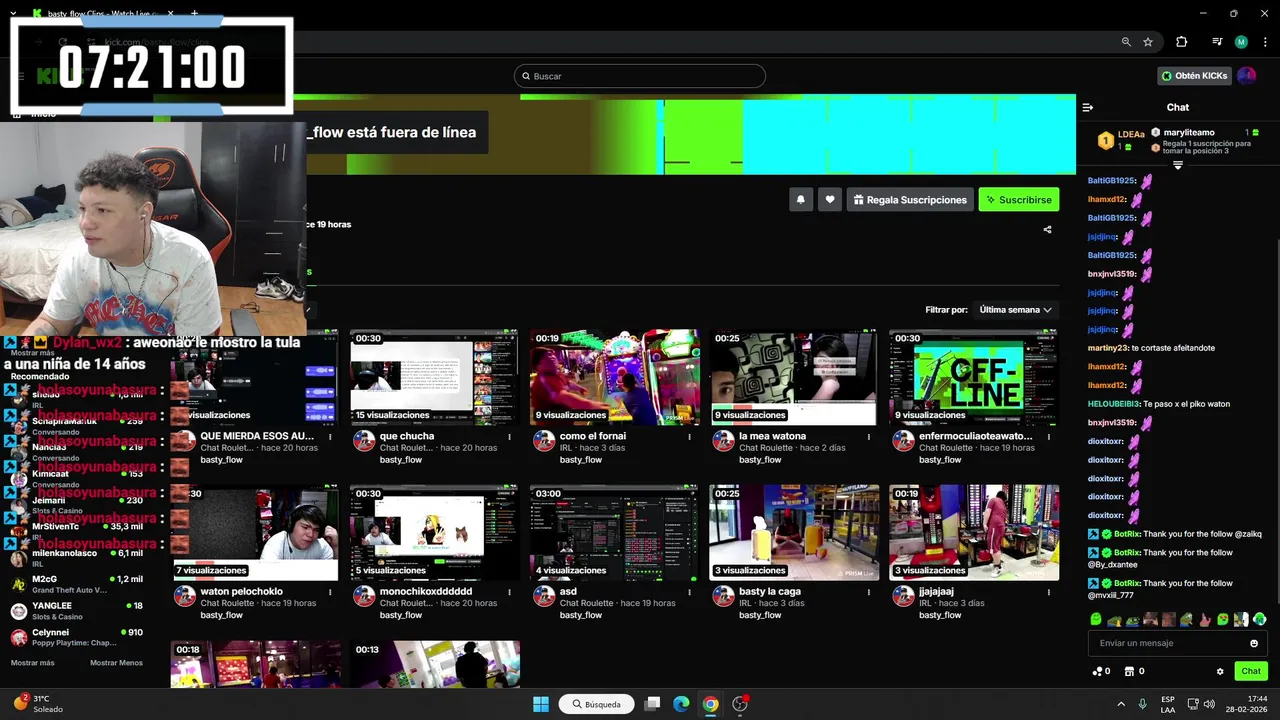The height and width of the screenshot is (720, 1280).
Task: Click username BaltiGB1925 in first chat message
Action: point(1111,181)
